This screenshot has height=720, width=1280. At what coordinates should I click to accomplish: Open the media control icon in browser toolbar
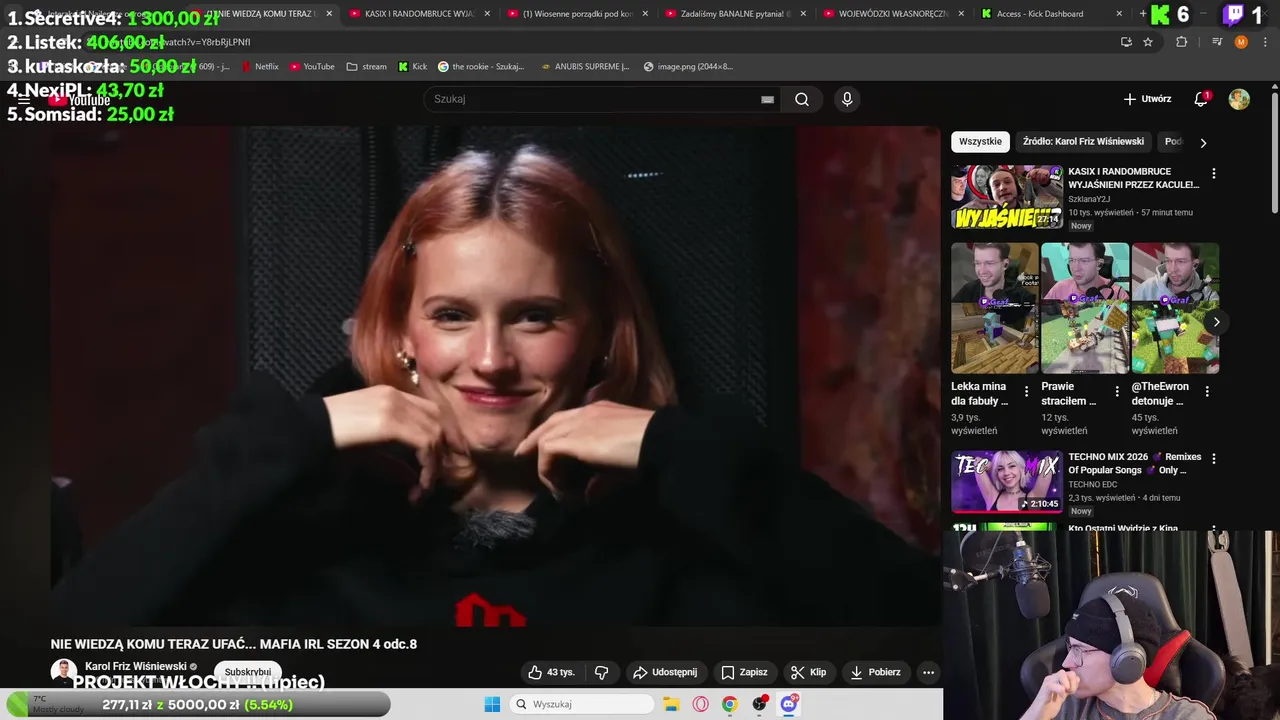point(1217,42)
